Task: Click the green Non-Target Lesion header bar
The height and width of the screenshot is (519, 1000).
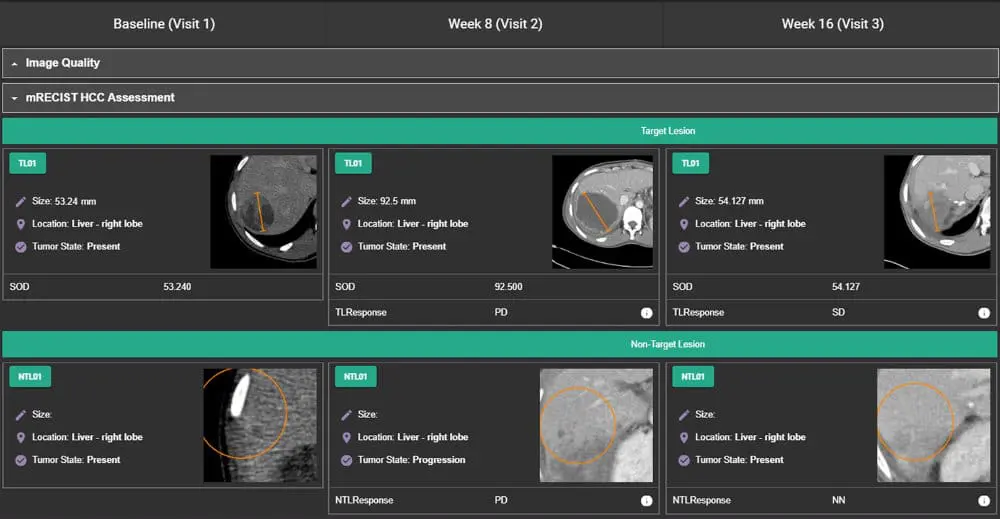Action: coord(500,345)
